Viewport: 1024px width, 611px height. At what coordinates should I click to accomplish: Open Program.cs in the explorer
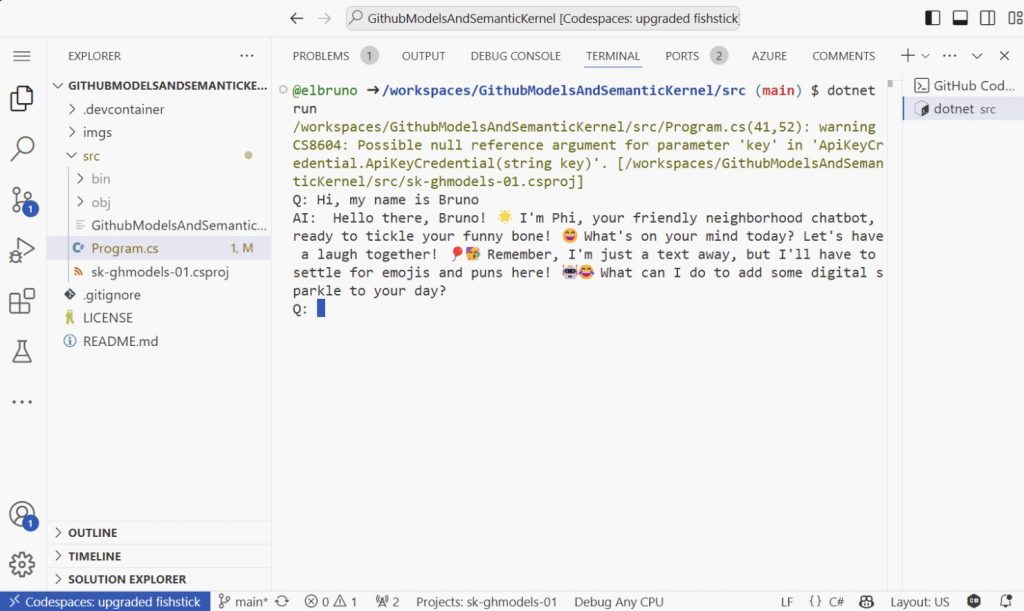(x=124, y=248)
